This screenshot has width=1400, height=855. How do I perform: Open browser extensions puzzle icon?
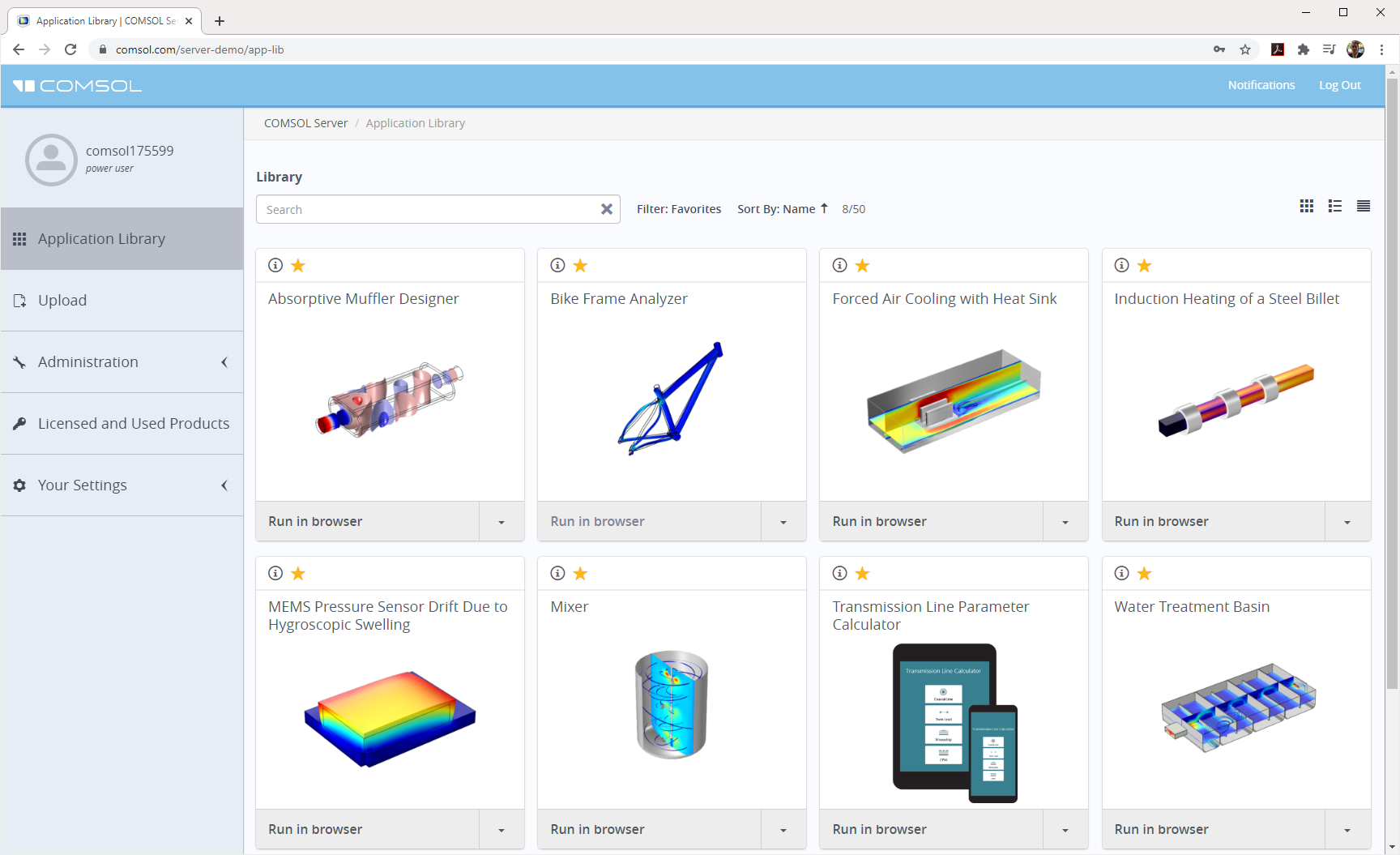point(1303,49)
